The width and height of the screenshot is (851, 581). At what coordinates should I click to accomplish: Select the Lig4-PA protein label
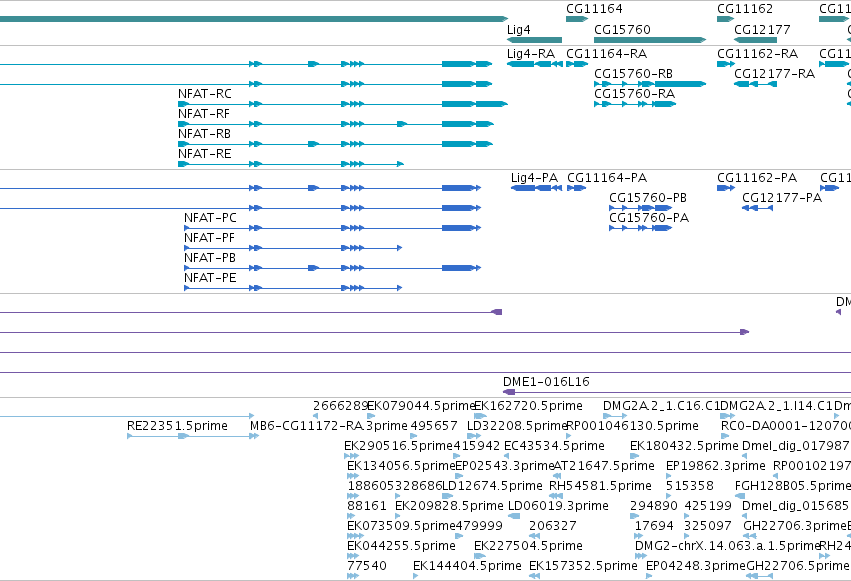[534, 178]
